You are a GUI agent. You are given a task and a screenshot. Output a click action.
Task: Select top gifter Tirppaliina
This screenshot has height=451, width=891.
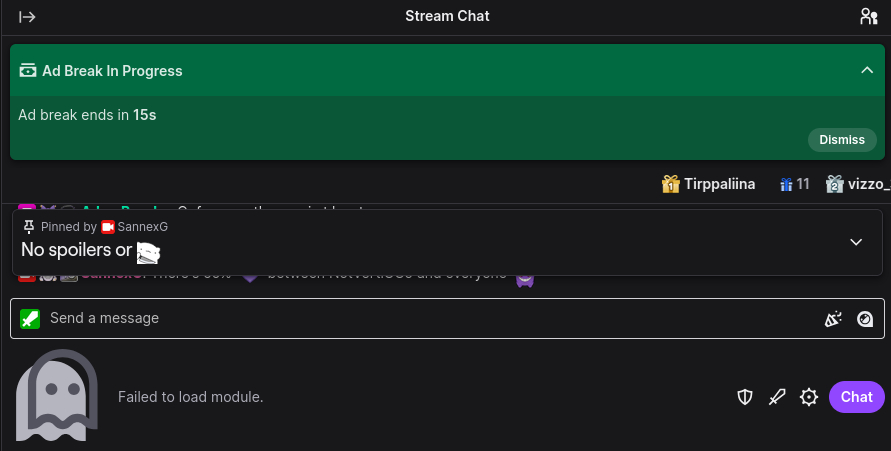click(709, 184)
